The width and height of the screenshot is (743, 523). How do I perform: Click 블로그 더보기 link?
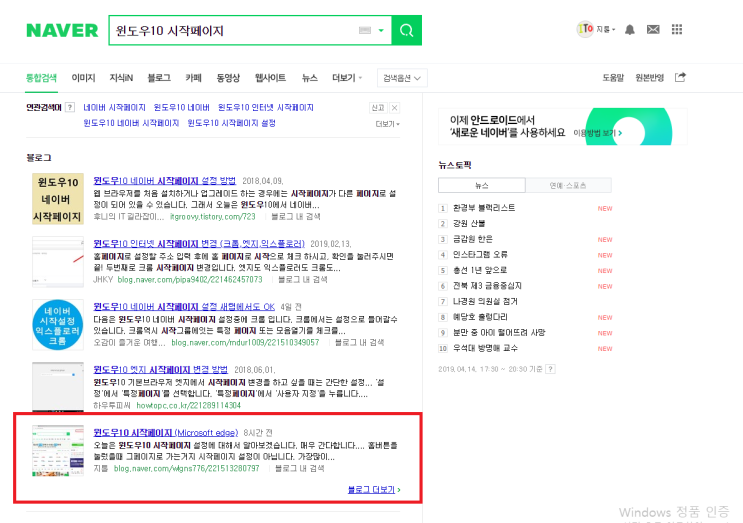374,489
